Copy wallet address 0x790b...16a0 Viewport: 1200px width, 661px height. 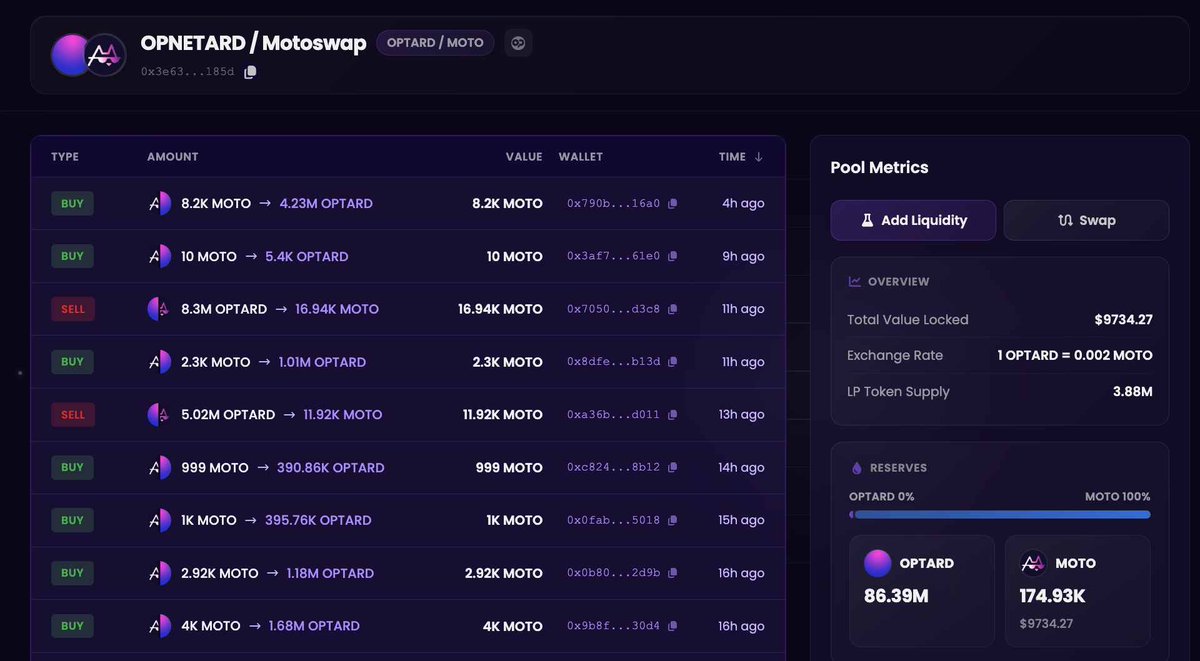(x=673, y=204)
